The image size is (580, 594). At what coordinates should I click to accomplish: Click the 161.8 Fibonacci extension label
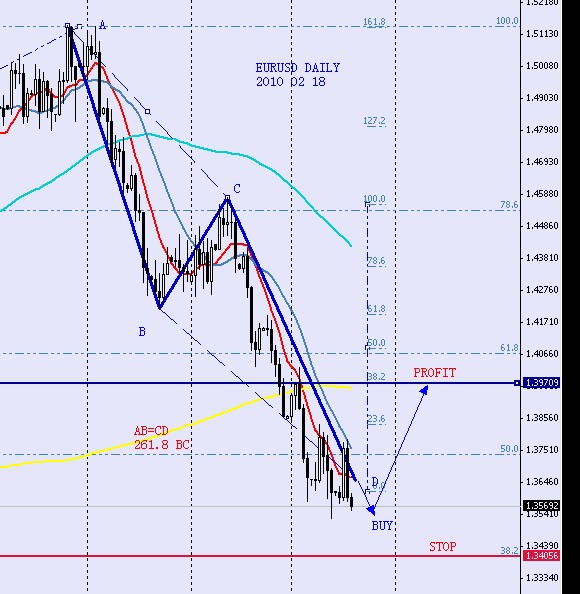click(x=374, y=22)
